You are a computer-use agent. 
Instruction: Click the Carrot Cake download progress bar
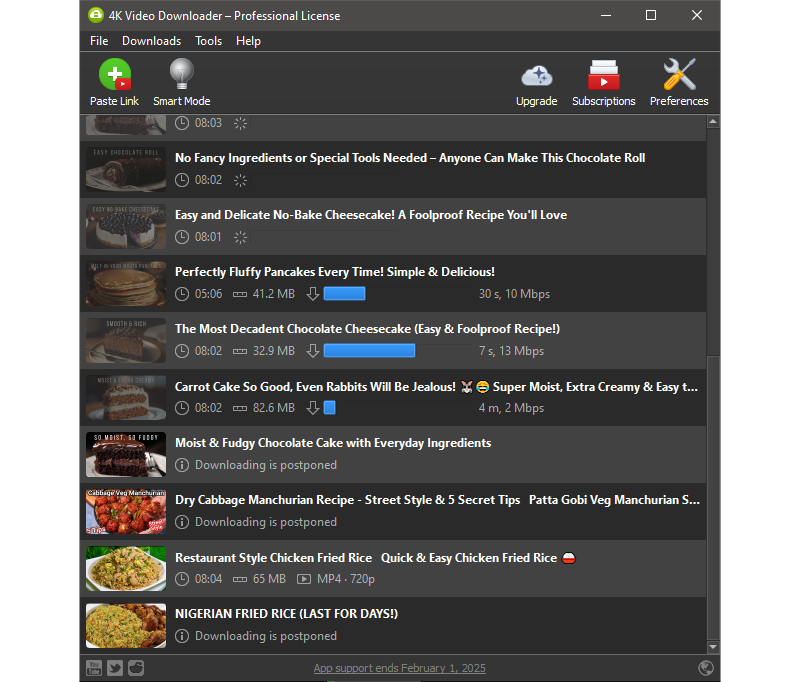(331, 408)
